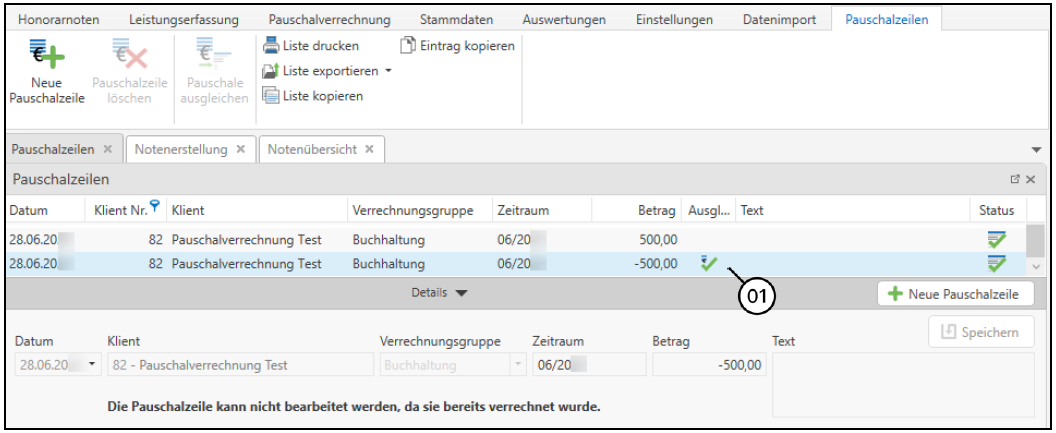Open the tab list overflow arrow

point(1036,149)
